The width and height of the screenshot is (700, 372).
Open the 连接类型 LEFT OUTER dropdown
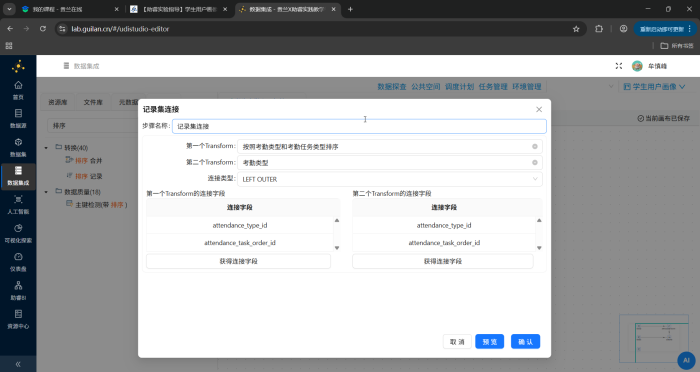[390, 179]
